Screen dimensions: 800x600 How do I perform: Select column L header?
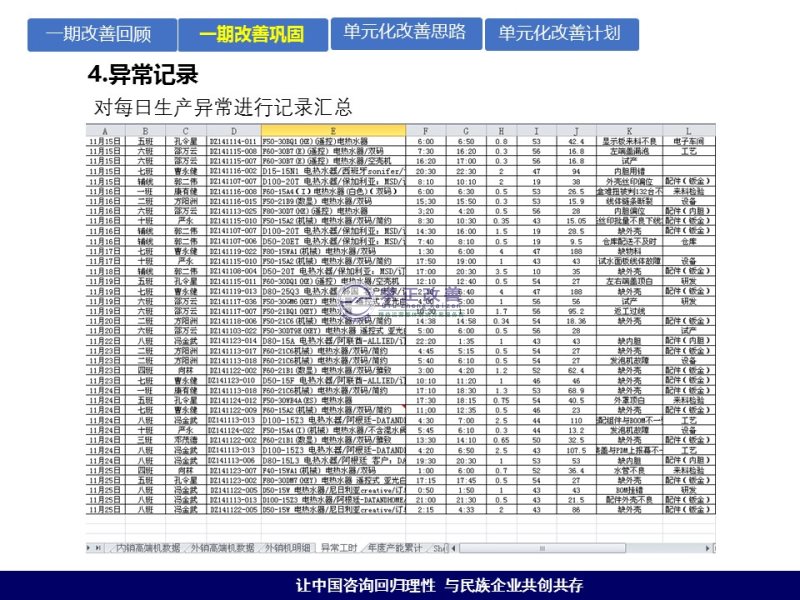(688, 131)
